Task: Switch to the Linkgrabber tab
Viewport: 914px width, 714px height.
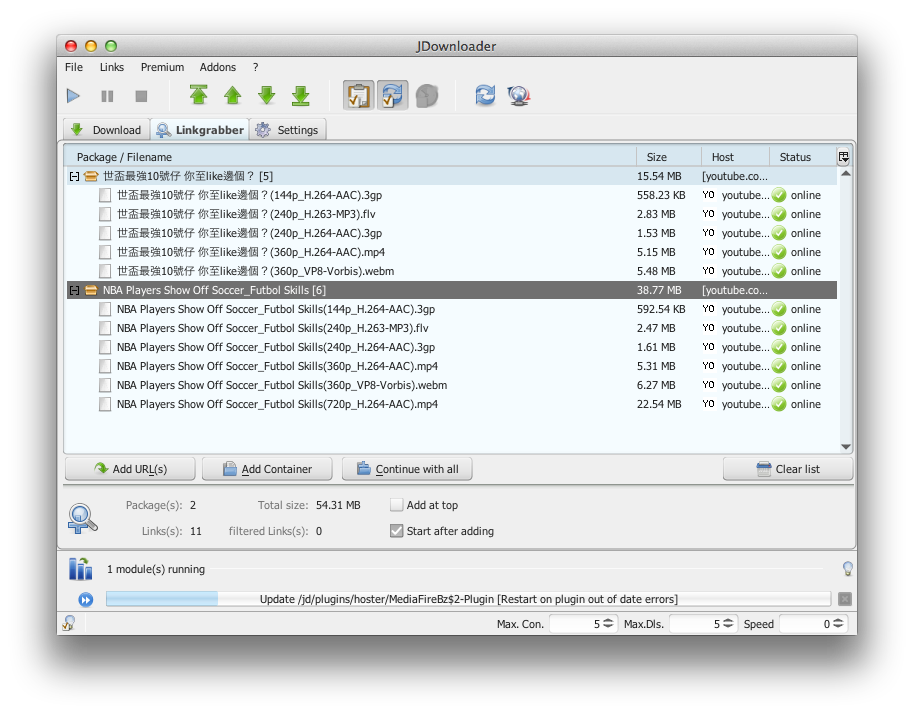Action: pos(200,129)
